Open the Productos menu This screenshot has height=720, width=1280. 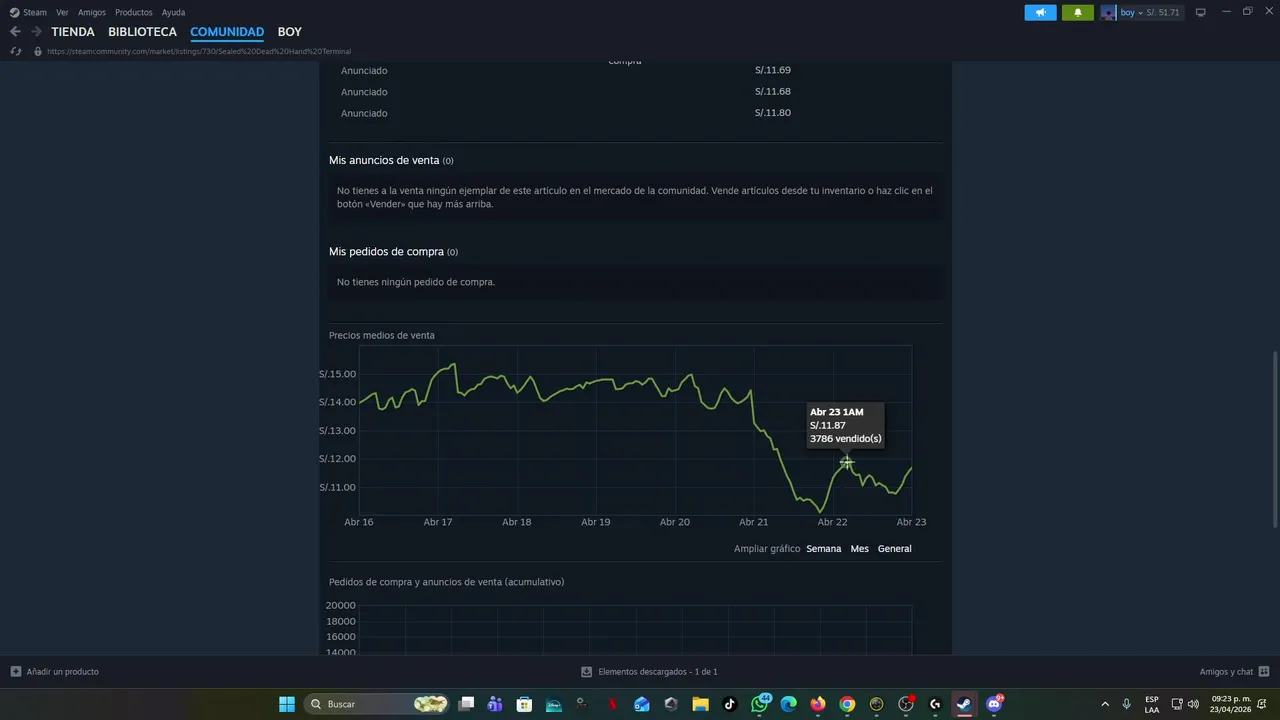pyautogui.click(x=134, y=12)
